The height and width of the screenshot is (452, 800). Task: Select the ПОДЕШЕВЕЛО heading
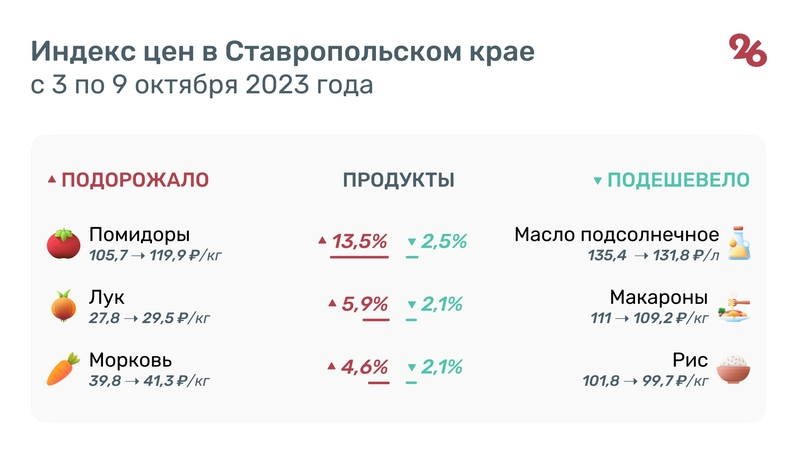pos(679,180)
